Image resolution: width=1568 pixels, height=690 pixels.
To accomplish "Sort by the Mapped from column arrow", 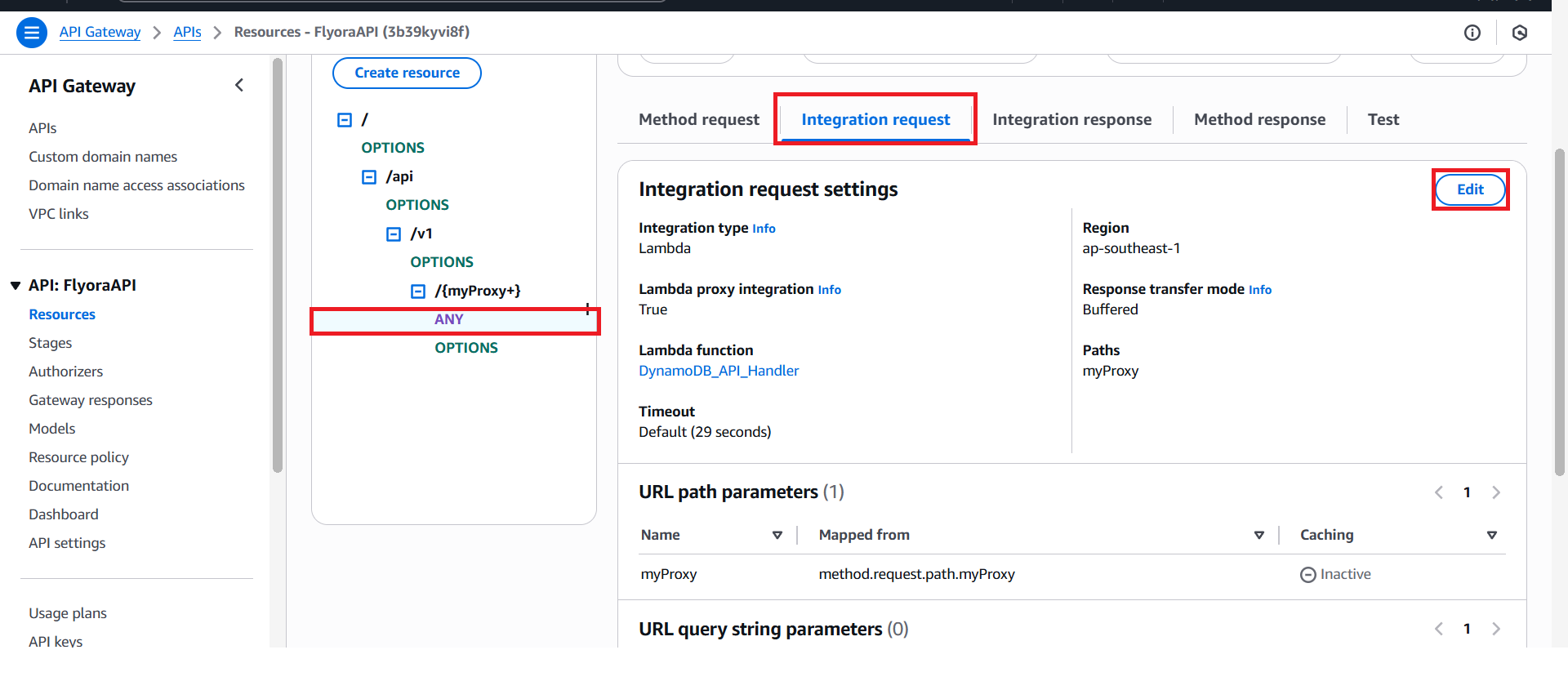I will click(x=1258, y=536).
